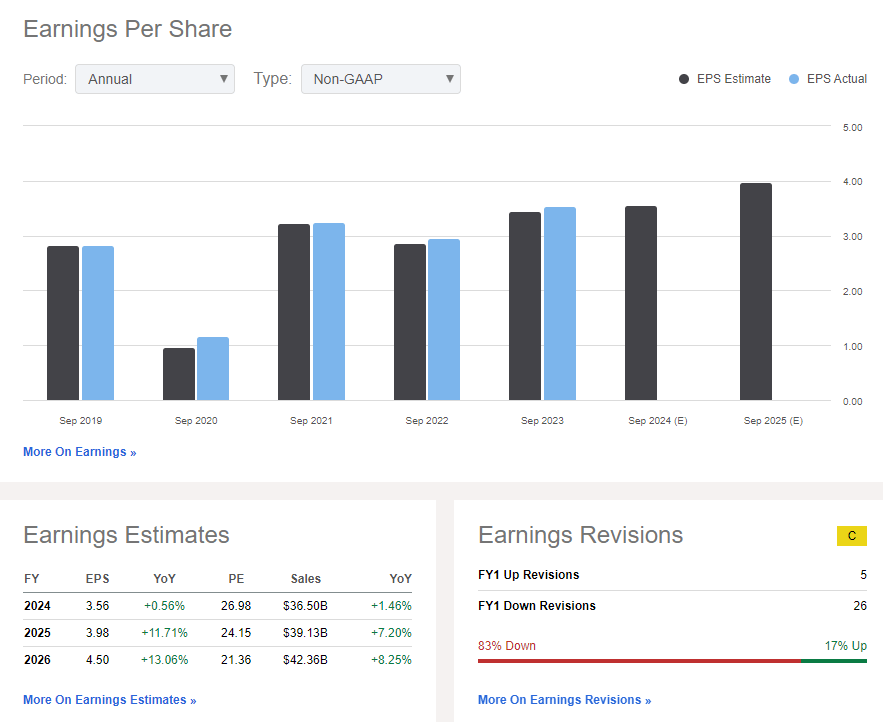The width and height of the screenshot is (883, 722).
Task: Click the Sales column header
Action: tap(305, 579)
